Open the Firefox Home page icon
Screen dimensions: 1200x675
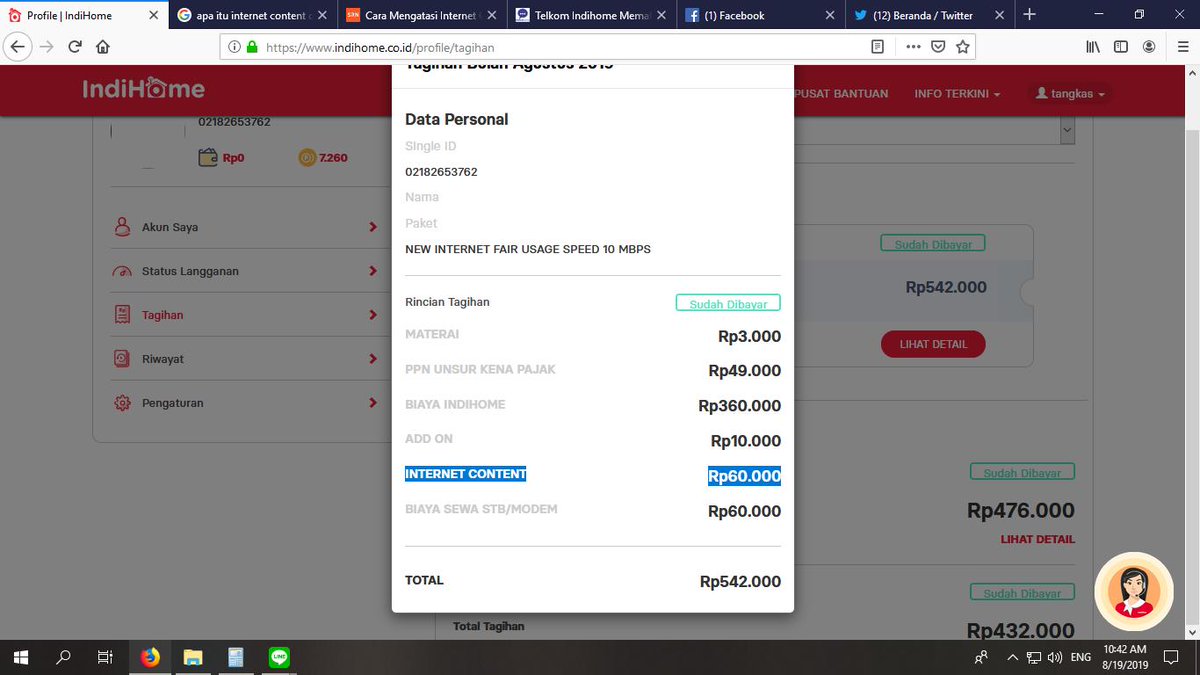103,47
